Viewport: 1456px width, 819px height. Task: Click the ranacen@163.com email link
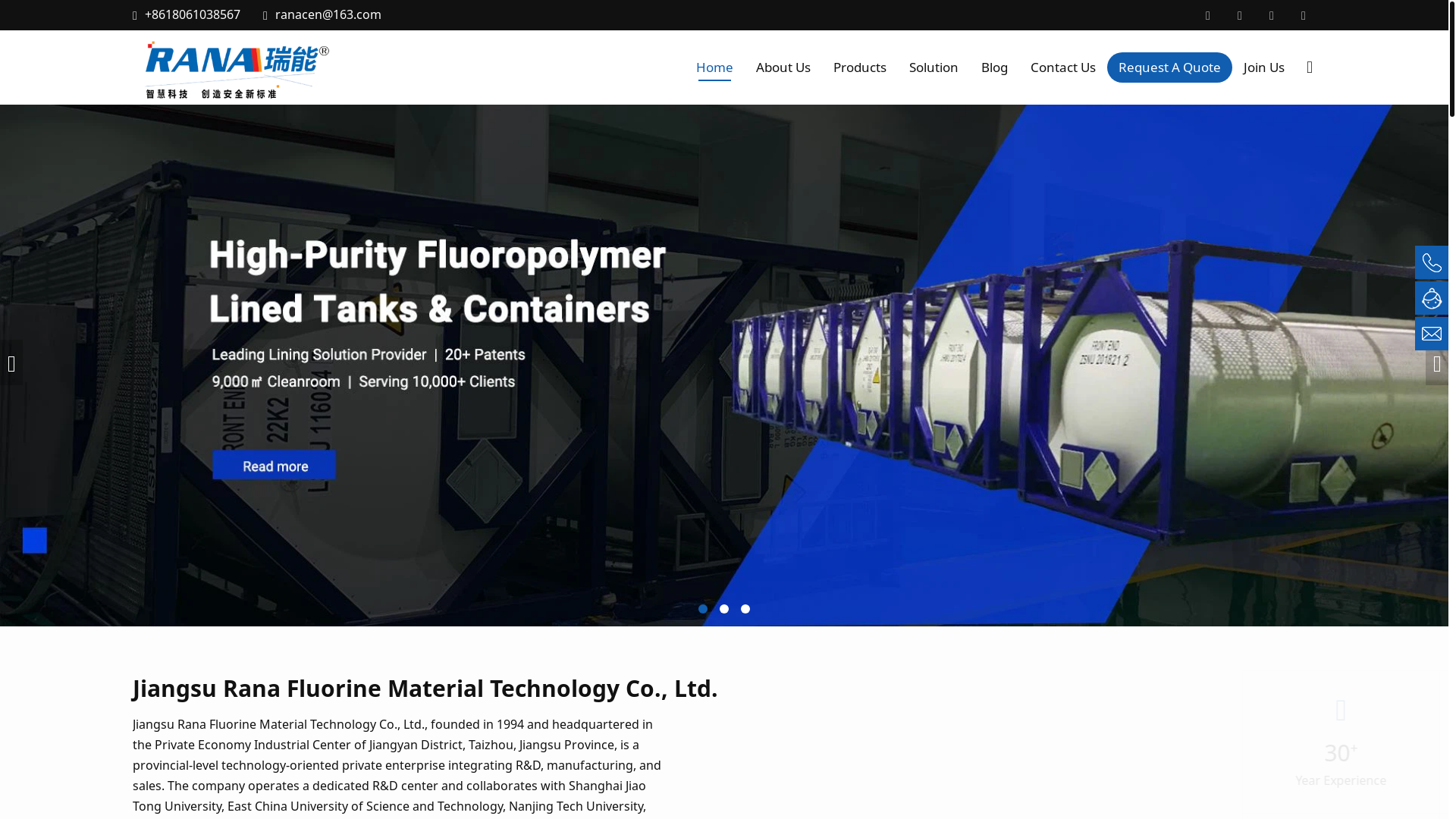click(x=328, y=14)
